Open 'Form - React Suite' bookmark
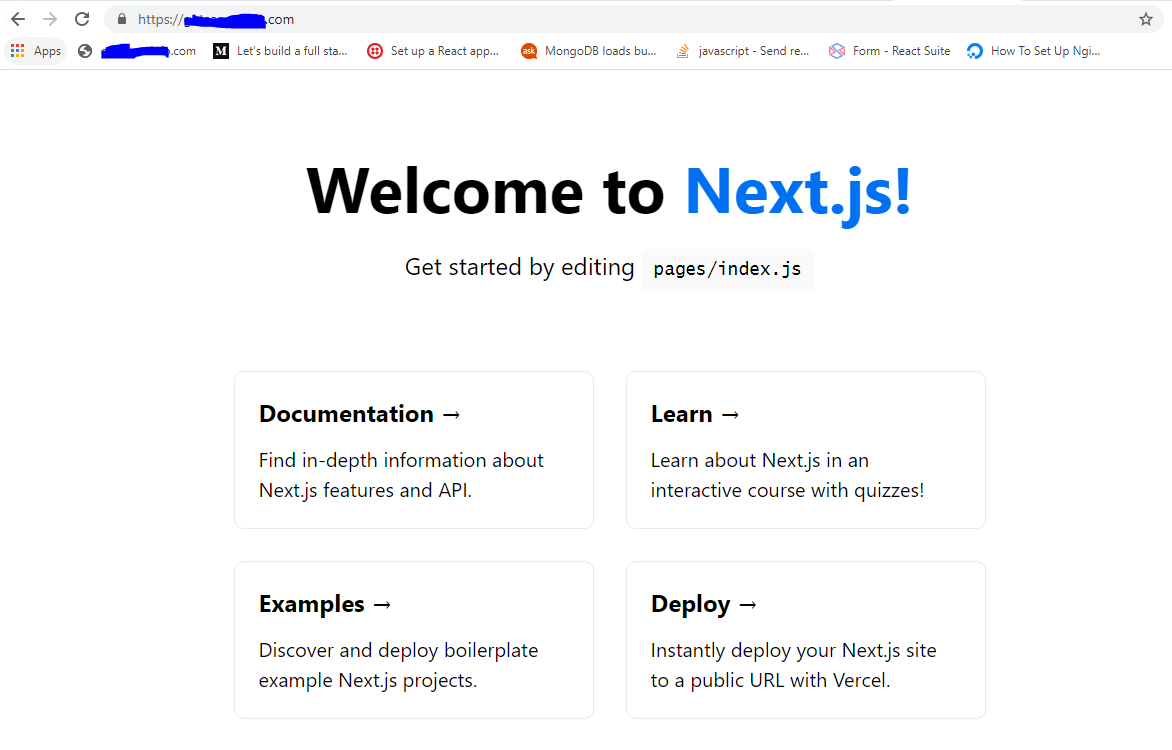The height and width of the screenshot is (750, 1172). (x=889, y=51)
